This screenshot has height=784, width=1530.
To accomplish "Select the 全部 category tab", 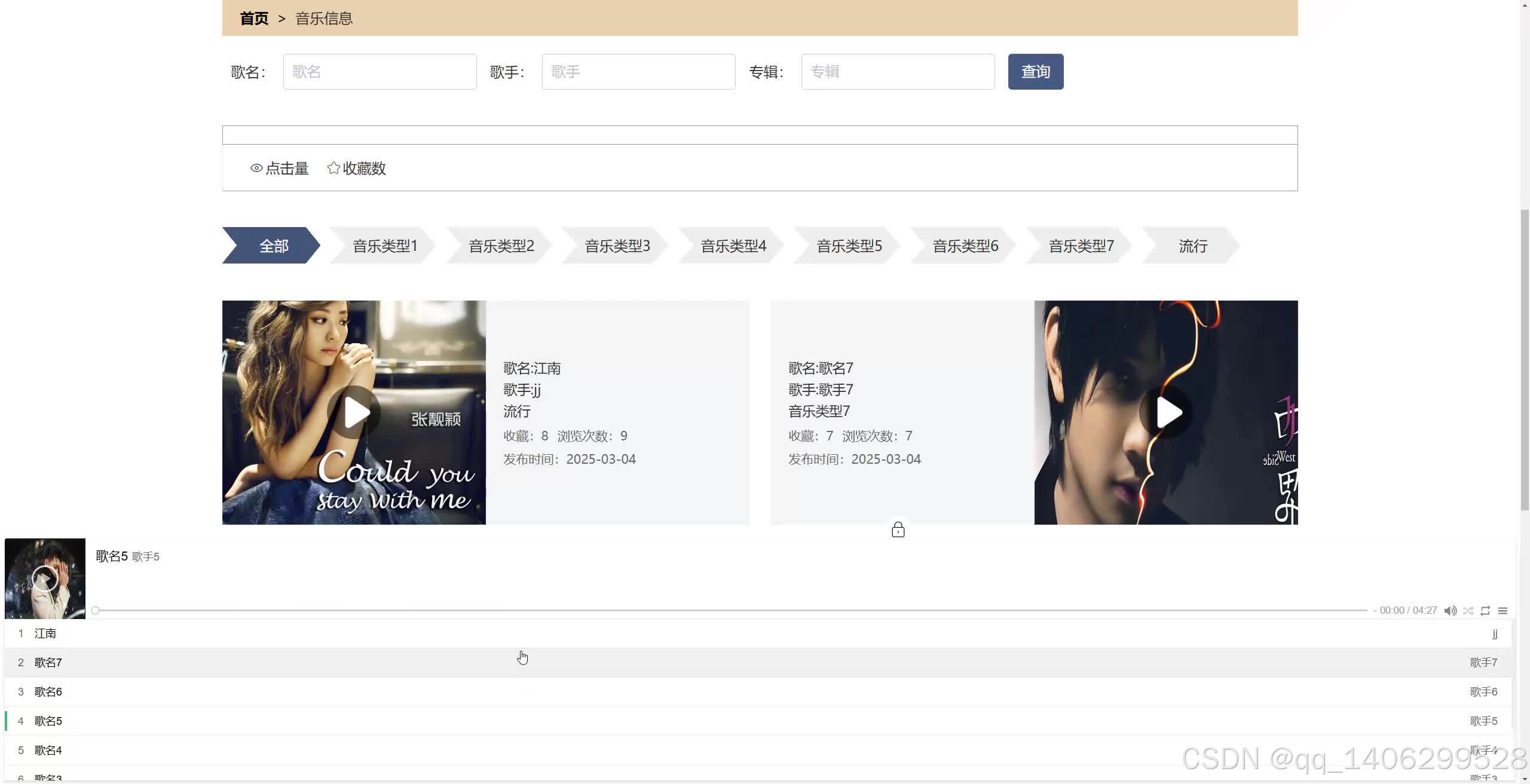I will coord(273,246).
